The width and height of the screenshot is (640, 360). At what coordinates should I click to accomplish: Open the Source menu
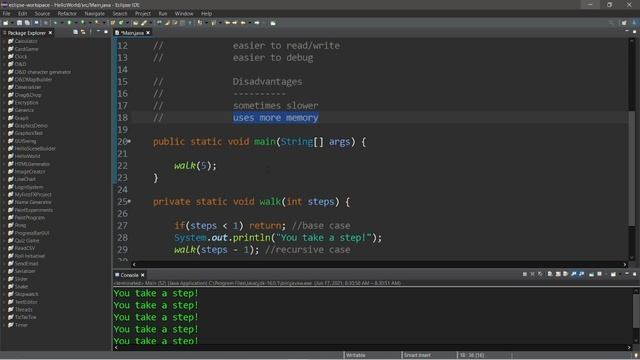pyautogui.click(x=42, y=13)
